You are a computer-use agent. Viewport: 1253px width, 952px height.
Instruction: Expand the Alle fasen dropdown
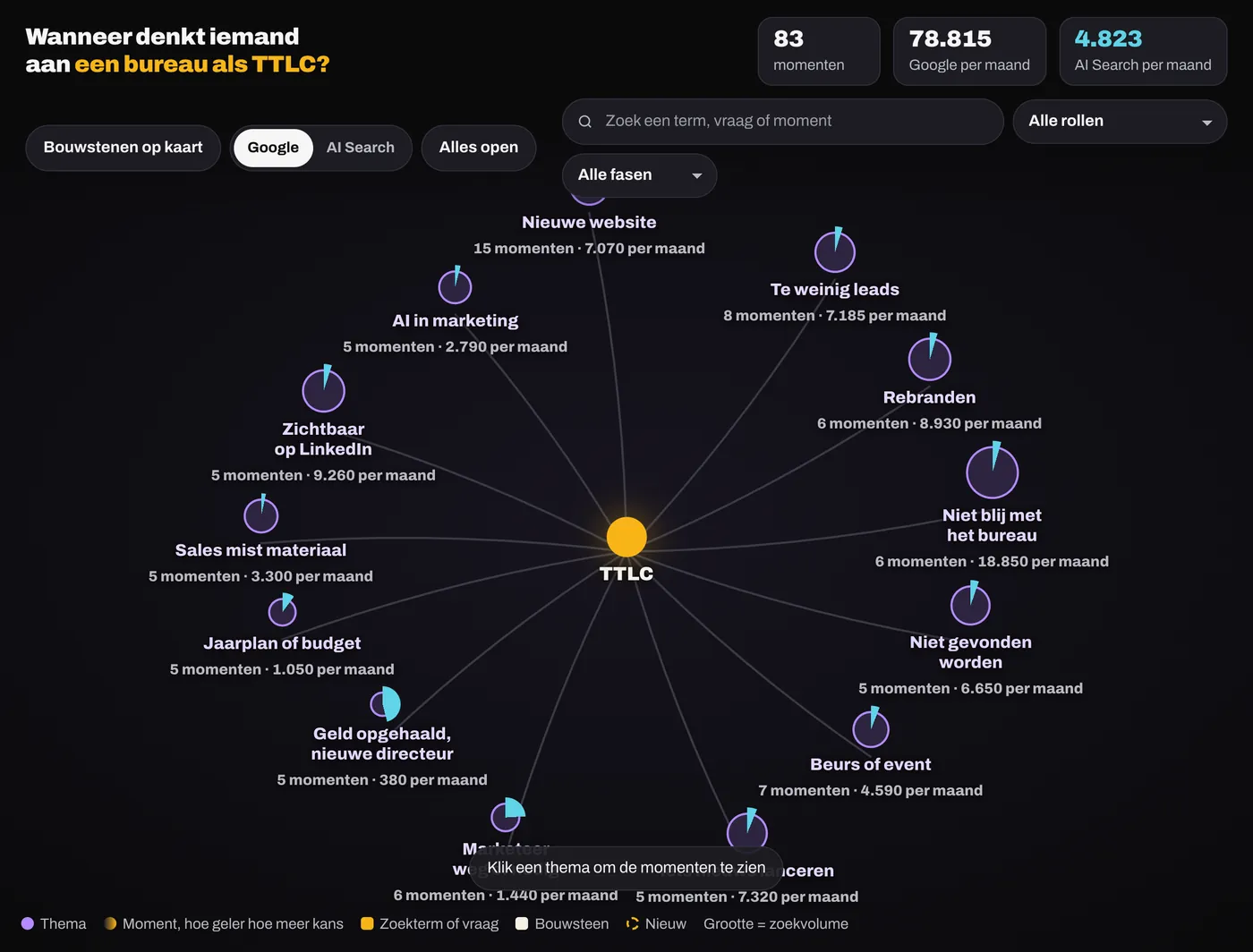pyautogui.click(x=639, y=175)
